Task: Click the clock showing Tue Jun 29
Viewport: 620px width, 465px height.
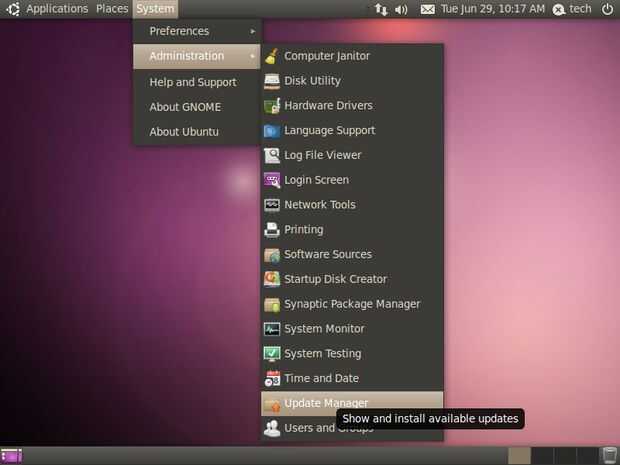Action: (x=493, y=9)
